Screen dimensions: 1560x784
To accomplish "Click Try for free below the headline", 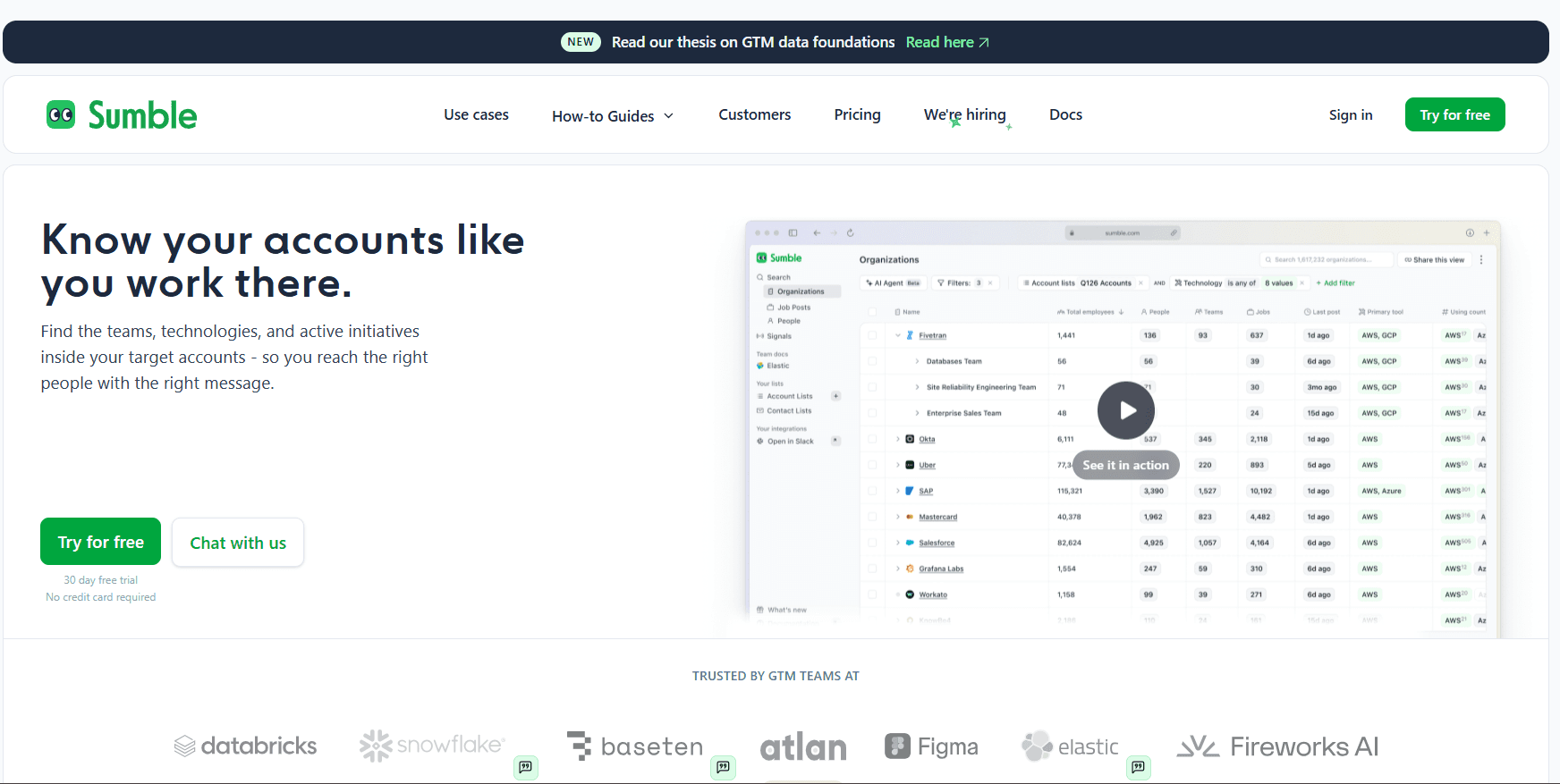I will pyautogui.click(x=101, y=542).
